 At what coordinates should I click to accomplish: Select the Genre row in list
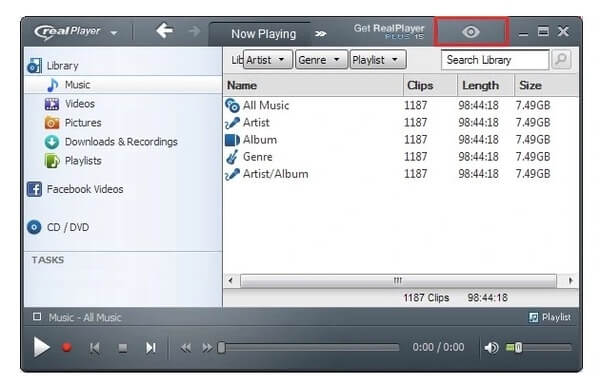point(401,157)
